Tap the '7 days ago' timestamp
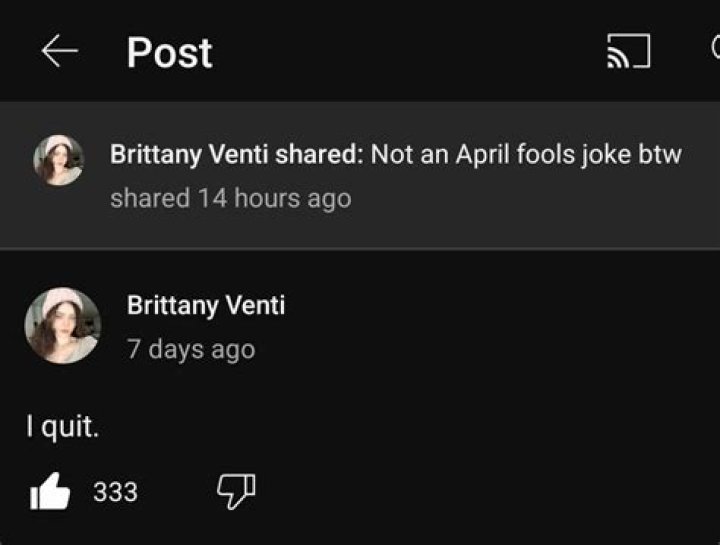 click(x=191, y=349)
